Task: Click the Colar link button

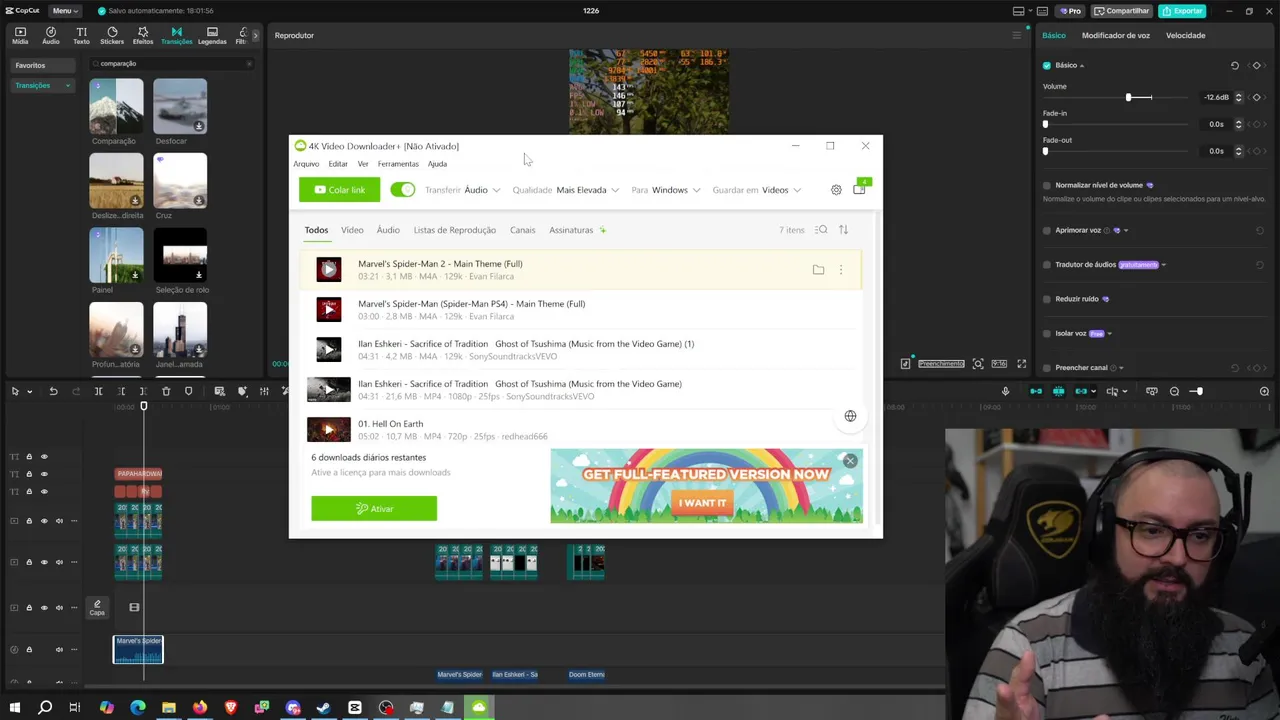Action: (339, 190)
